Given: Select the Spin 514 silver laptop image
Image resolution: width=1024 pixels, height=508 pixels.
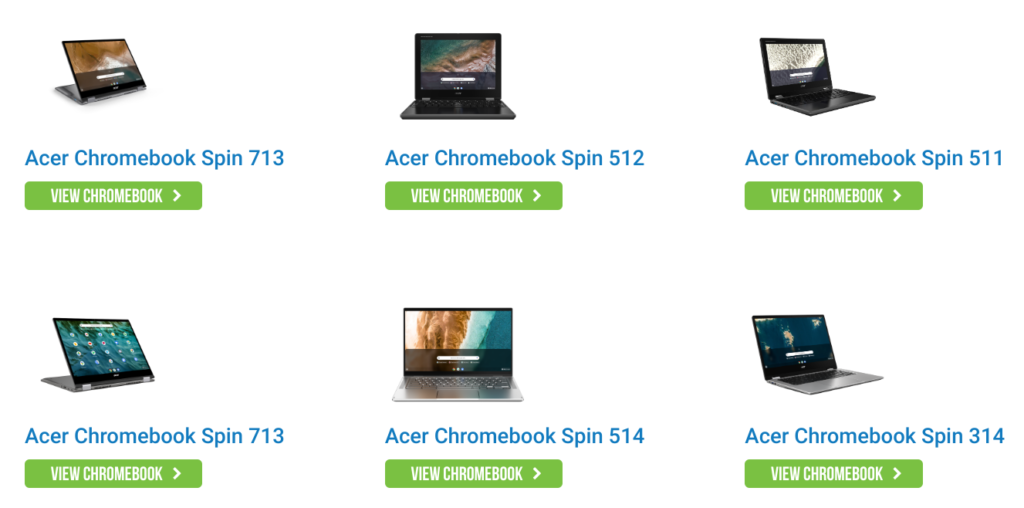Looking at the screenshot, I should click(458, 355).
